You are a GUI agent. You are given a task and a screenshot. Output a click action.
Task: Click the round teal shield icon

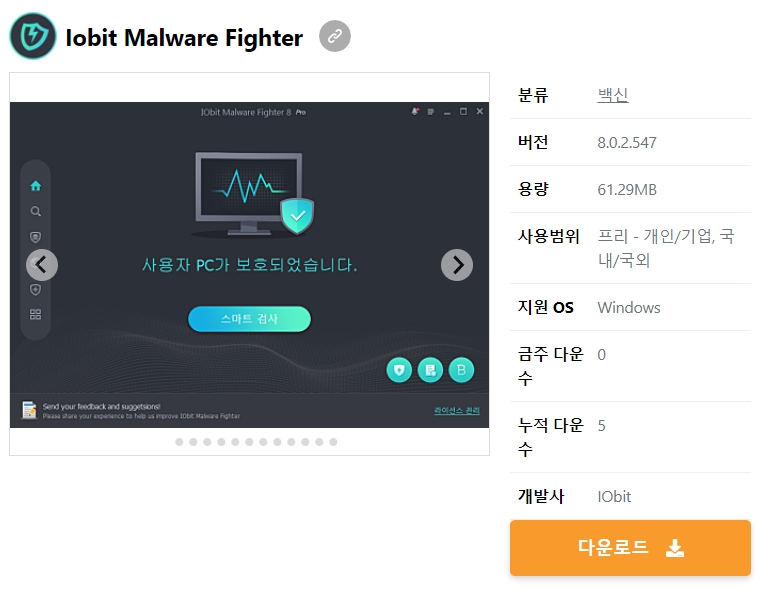point(399,370)
